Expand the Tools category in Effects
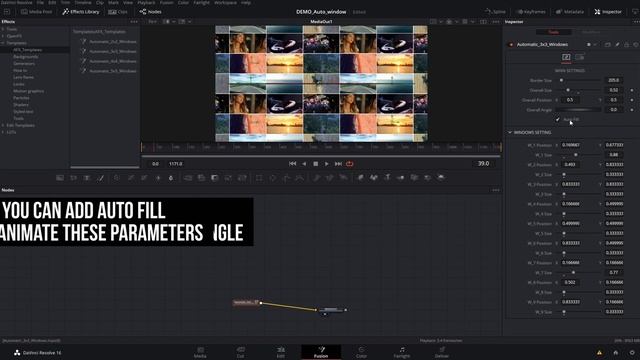Image resolution: width=640 pixels, height=360 pixels. coord(3,29)
